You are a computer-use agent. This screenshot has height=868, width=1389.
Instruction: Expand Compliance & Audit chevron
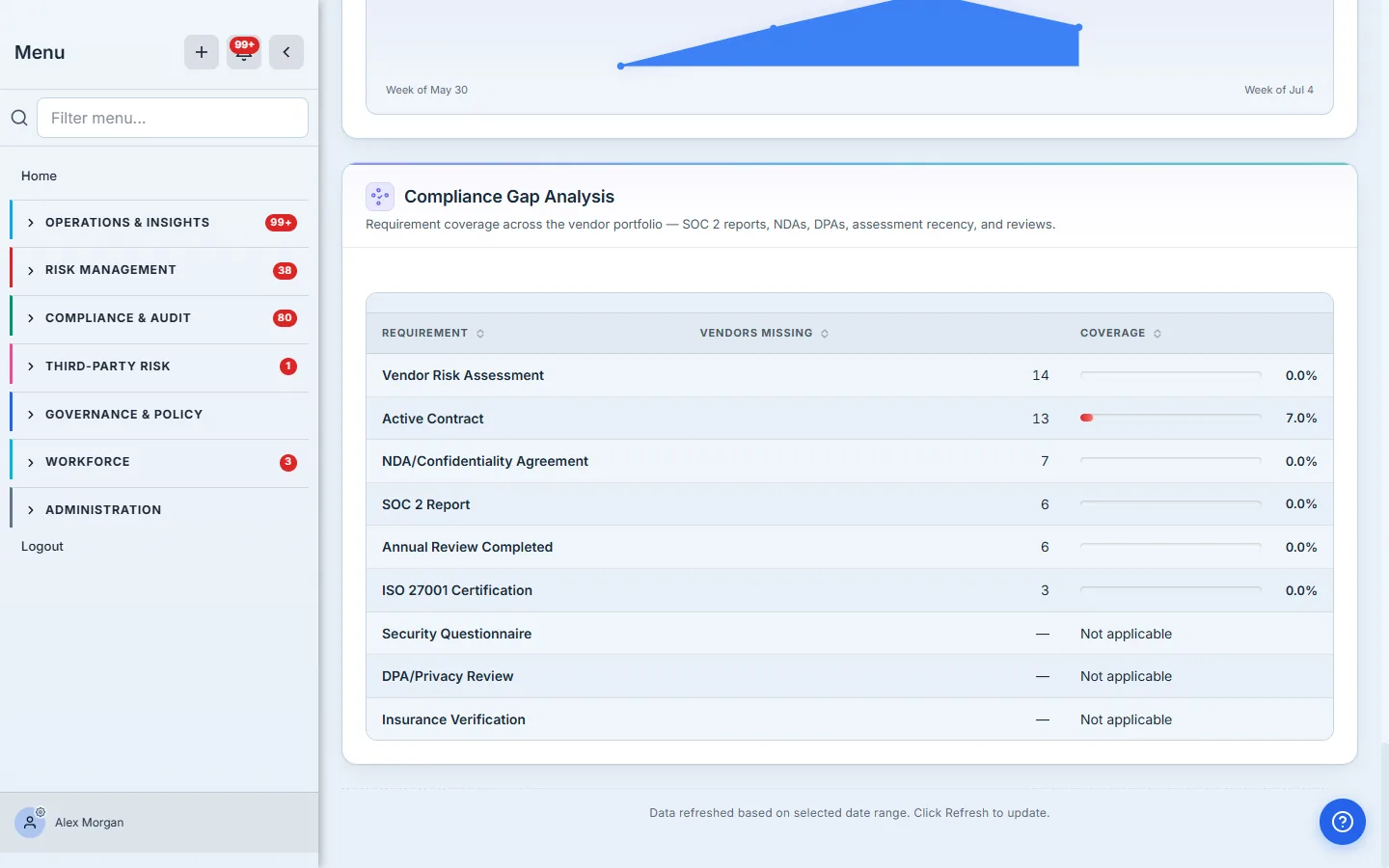[x=31, y=318]
